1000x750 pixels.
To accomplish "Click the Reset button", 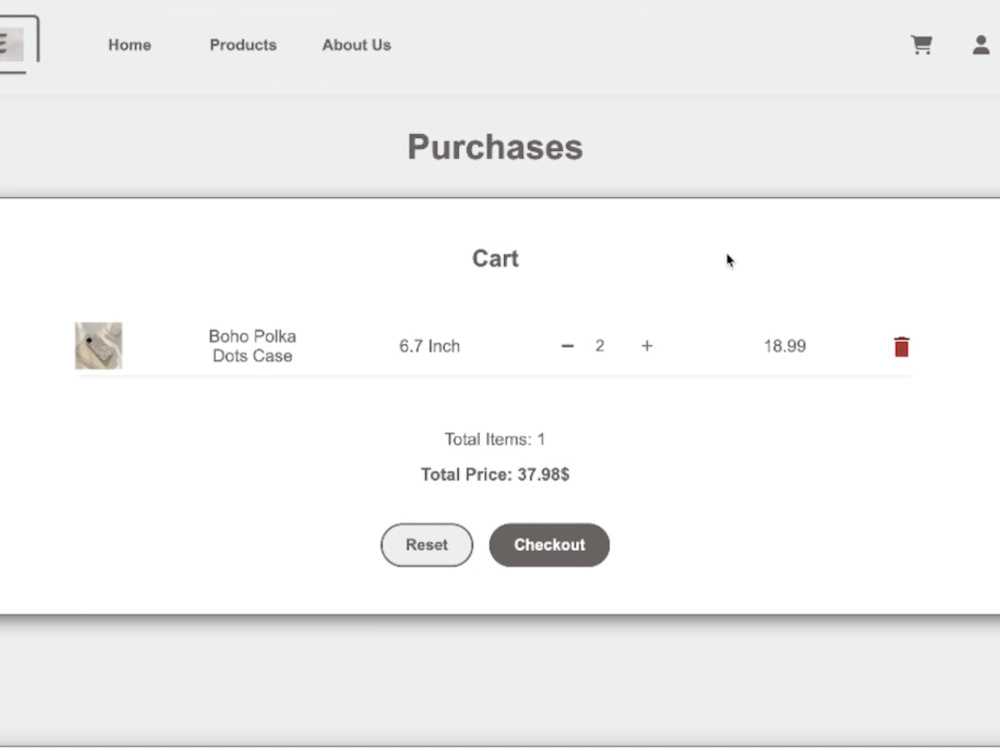I will pyautogui.click(x=427, y=545).
